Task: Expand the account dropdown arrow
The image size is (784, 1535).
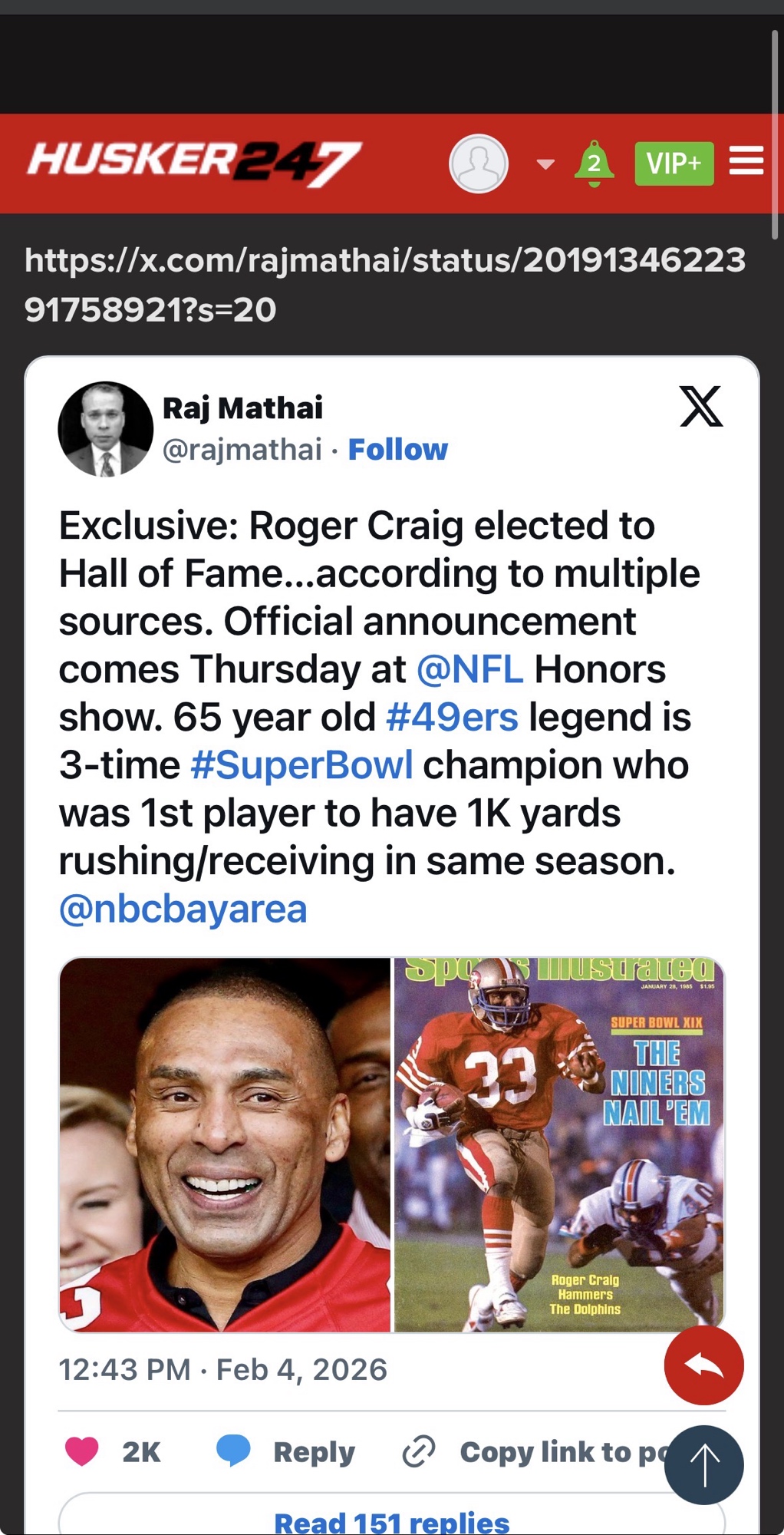Action: pyautogui.click(x=545, y=163)
